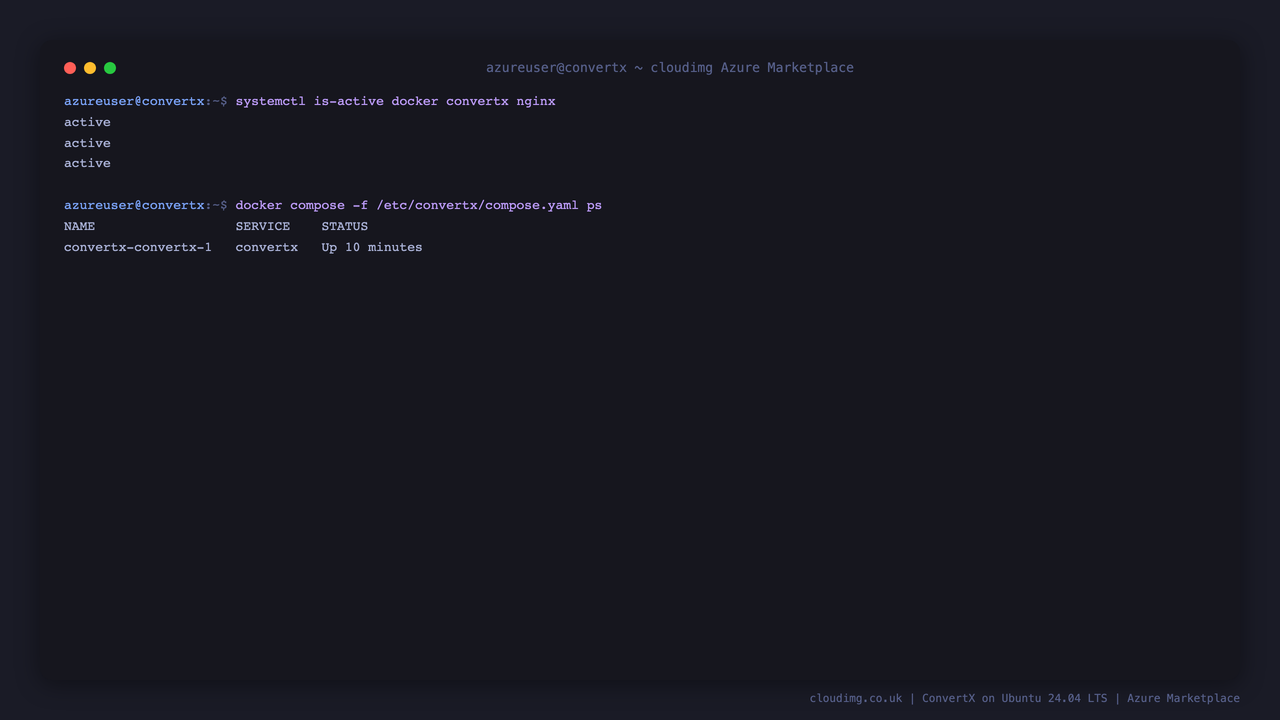Click the yellow minimize window button

coord(90,68)
